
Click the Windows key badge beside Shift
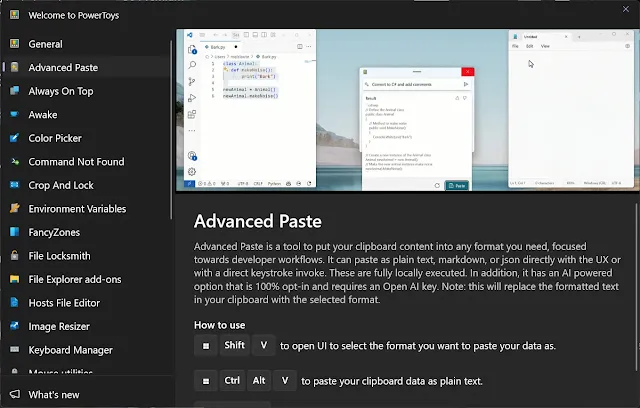[x=206, y=345]
